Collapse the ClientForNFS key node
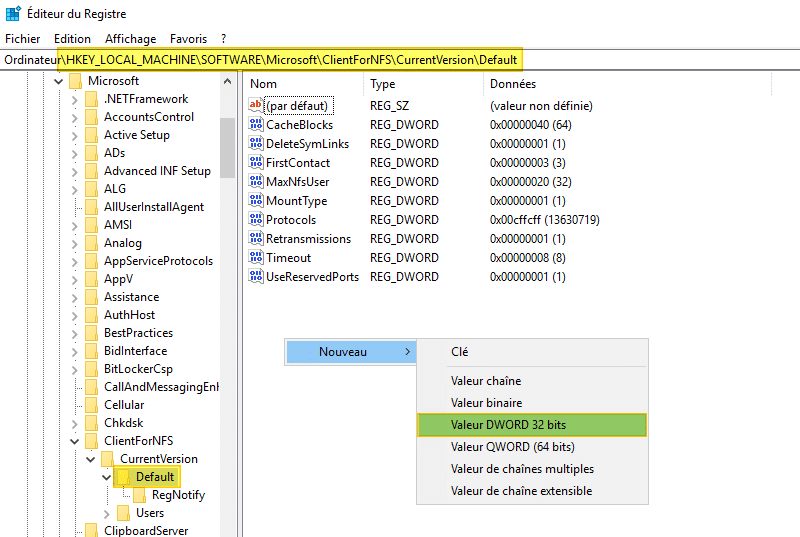This screenshot has height=537, width=800. [75, 441]
